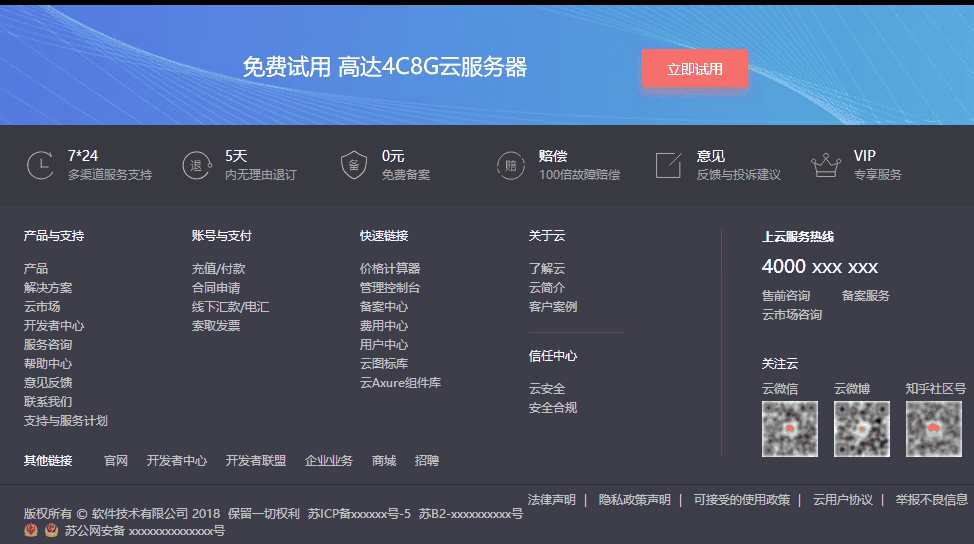Image resolution: width=974 pixels, height=544 pixels.
Task: Click the 100倍故障赔偿 text
Action: point(580,175)
